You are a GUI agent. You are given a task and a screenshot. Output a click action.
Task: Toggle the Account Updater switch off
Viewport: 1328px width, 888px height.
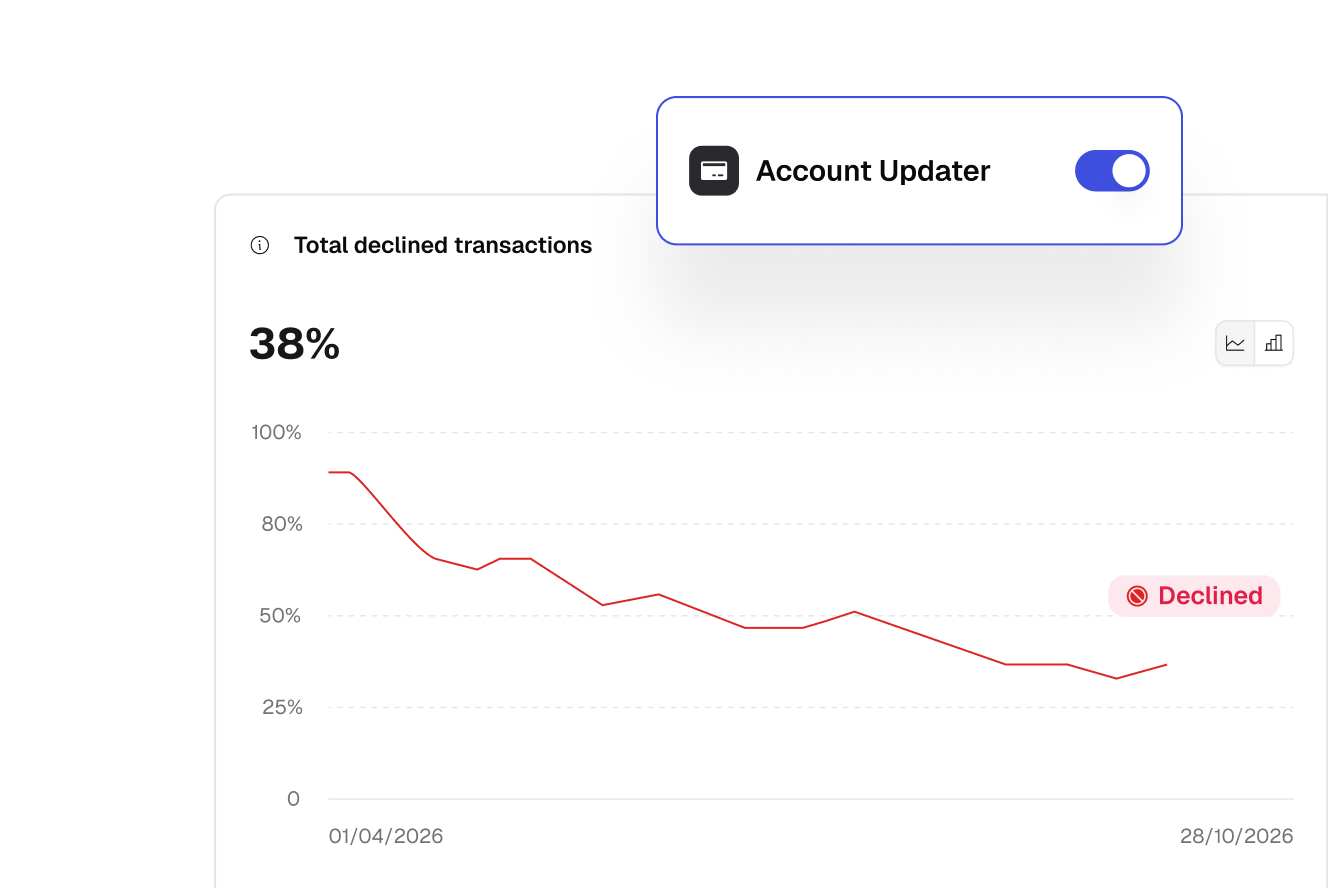[x=1112, y=171]
